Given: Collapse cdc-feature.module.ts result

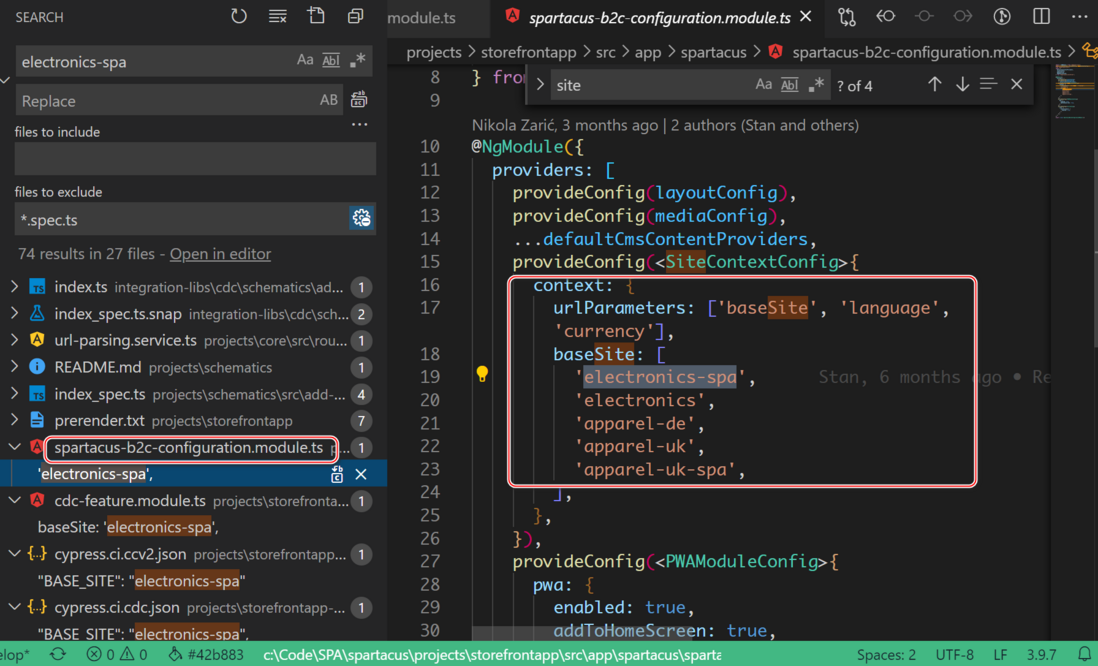Looking at the screenshot, I should tap(15, 500).
